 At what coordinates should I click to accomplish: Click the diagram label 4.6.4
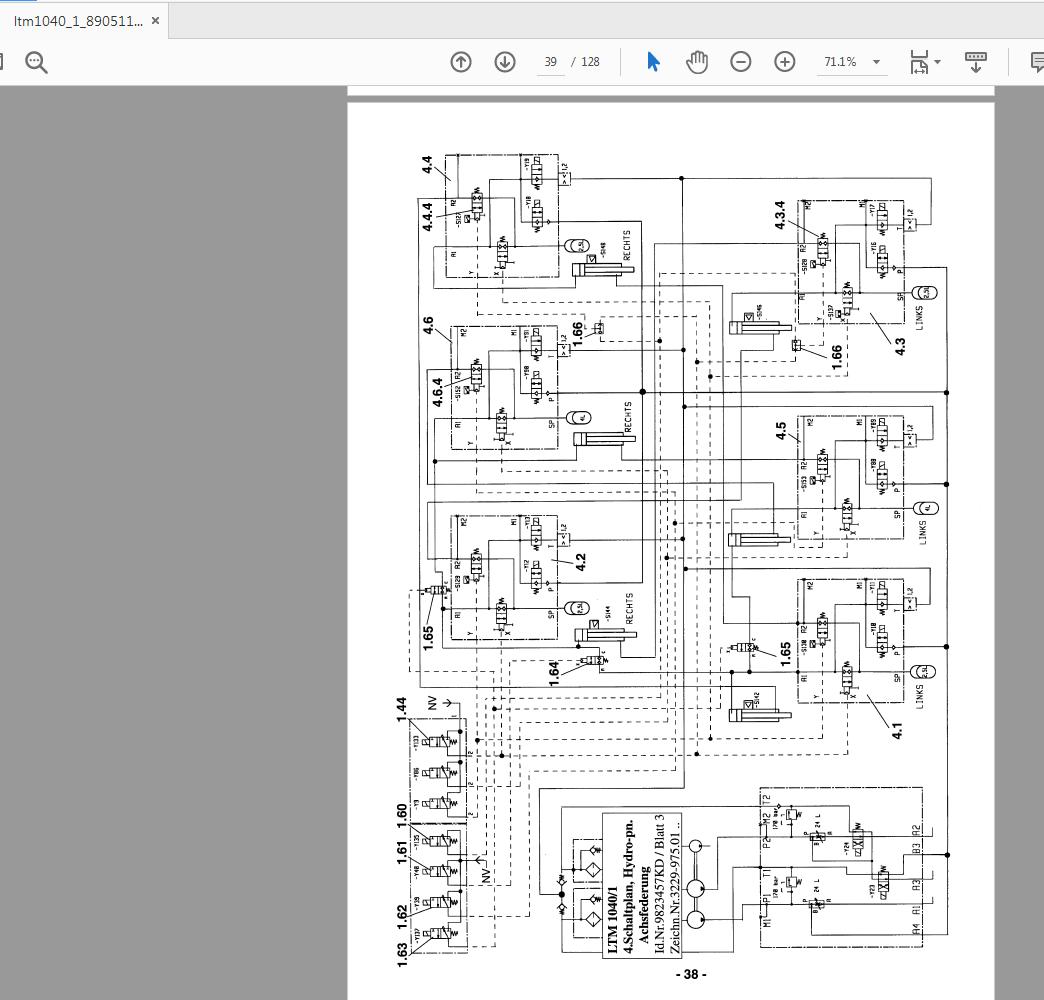(437, 392)
